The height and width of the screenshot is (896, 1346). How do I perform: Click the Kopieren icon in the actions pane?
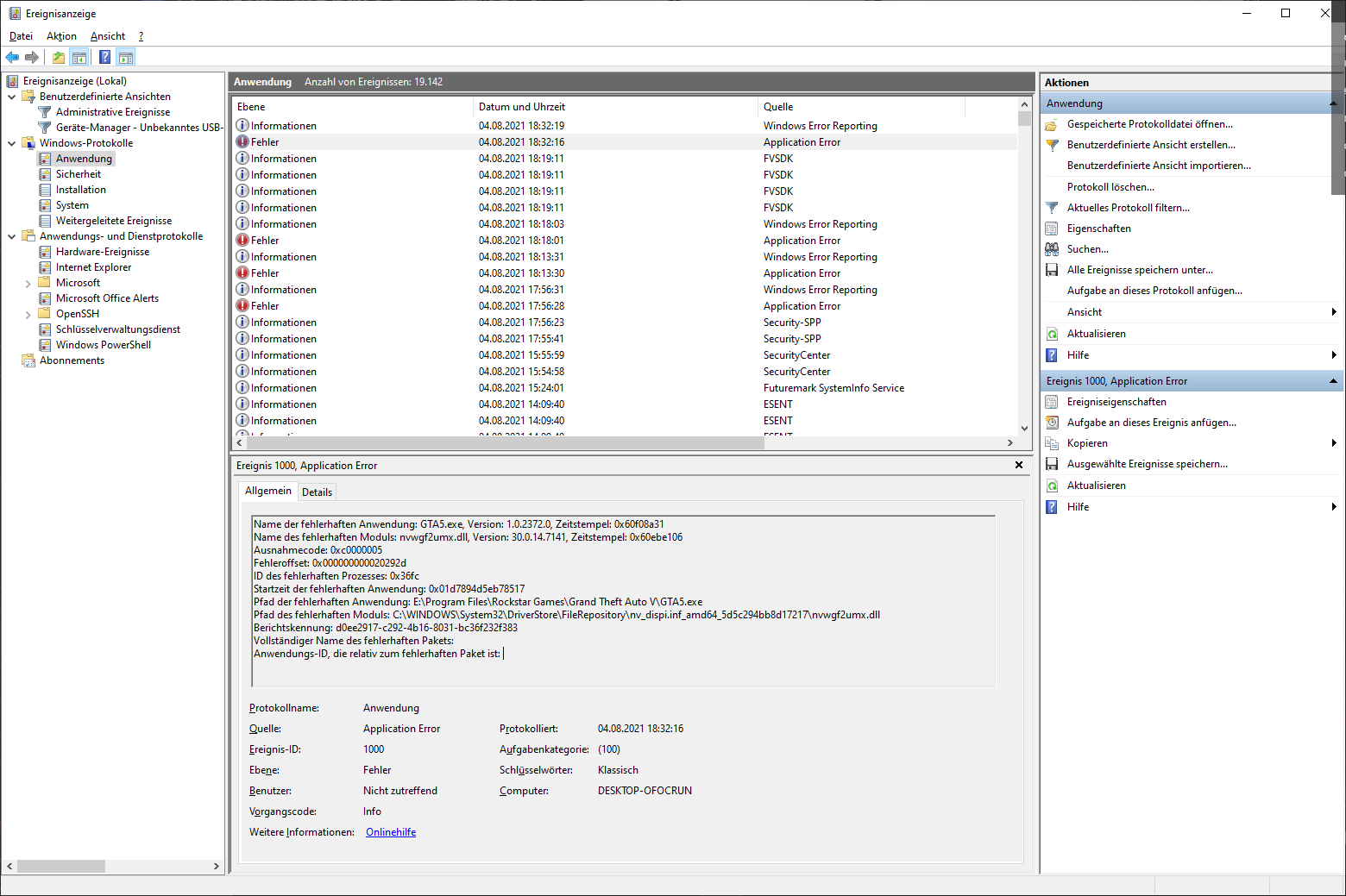coord(1052,443)
